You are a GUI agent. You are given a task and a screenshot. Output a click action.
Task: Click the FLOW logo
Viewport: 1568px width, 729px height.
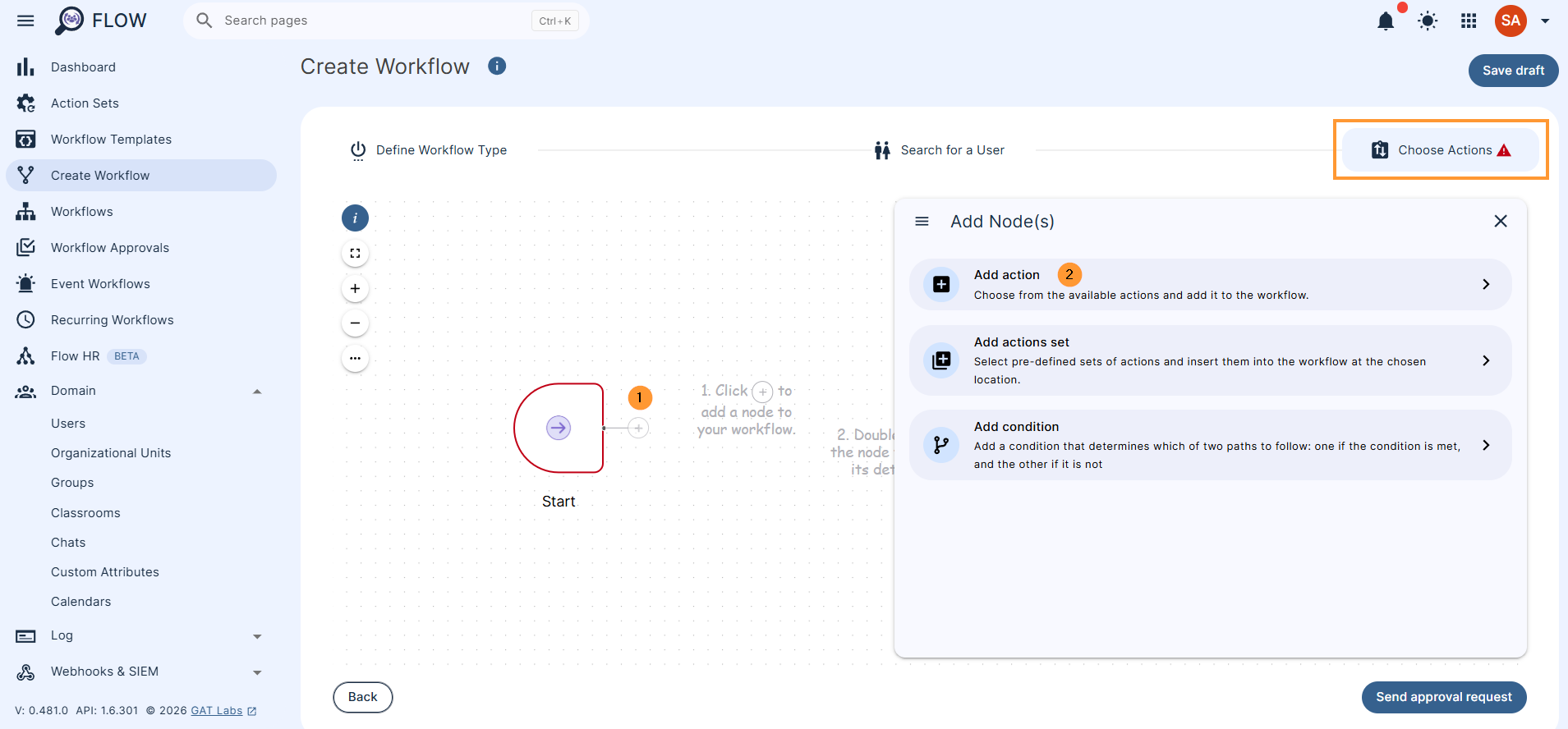coord(100,21)
